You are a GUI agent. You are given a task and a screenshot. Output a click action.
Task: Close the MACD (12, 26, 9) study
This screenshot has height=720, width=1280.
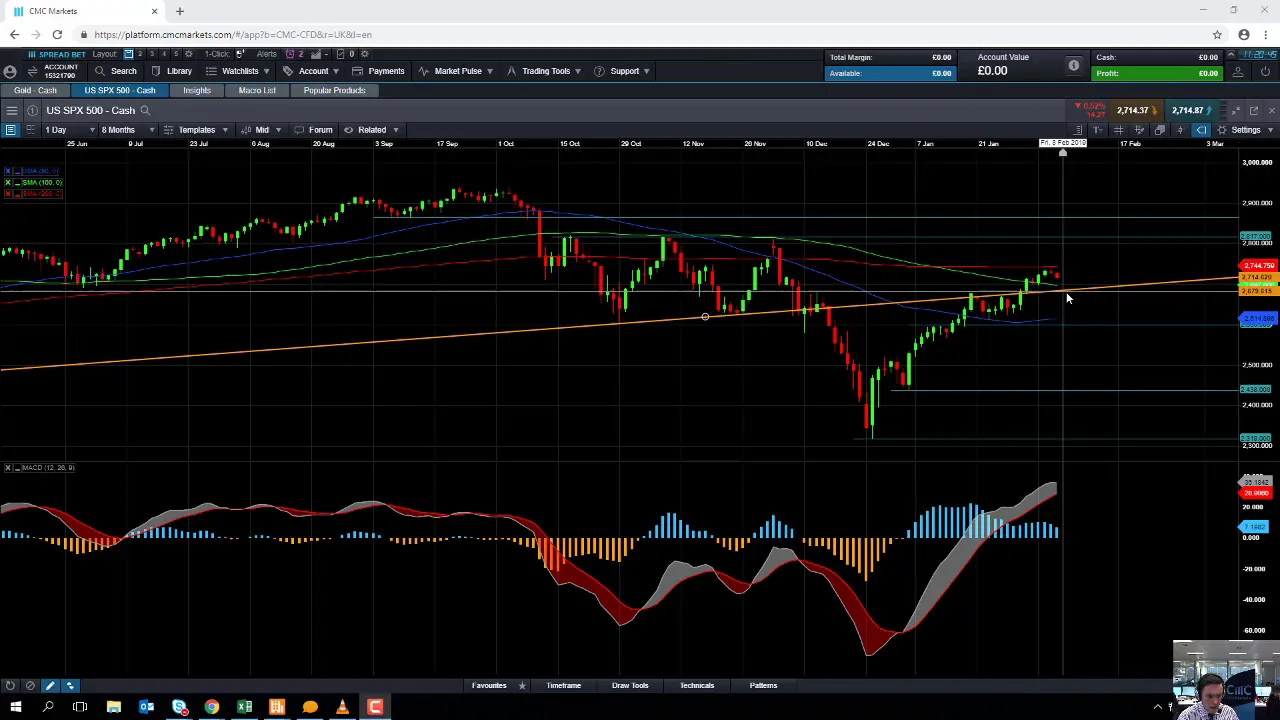pyautogui.click(x=7, y=468)
